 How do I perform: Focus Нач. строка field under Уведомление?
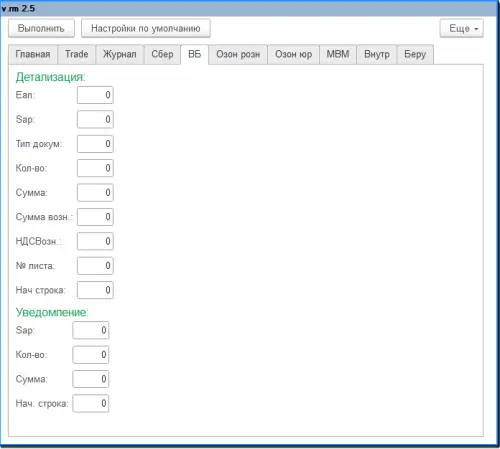pos(91,404)
